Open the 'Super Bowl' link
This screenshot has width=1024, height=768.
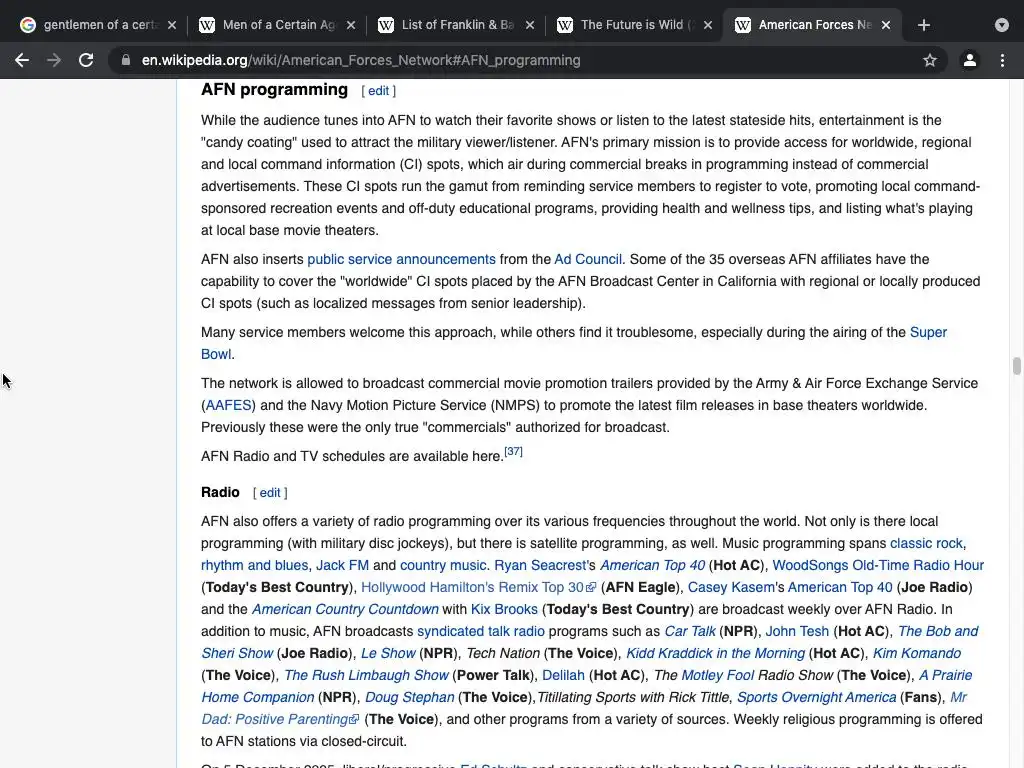[x=928, y=332]
